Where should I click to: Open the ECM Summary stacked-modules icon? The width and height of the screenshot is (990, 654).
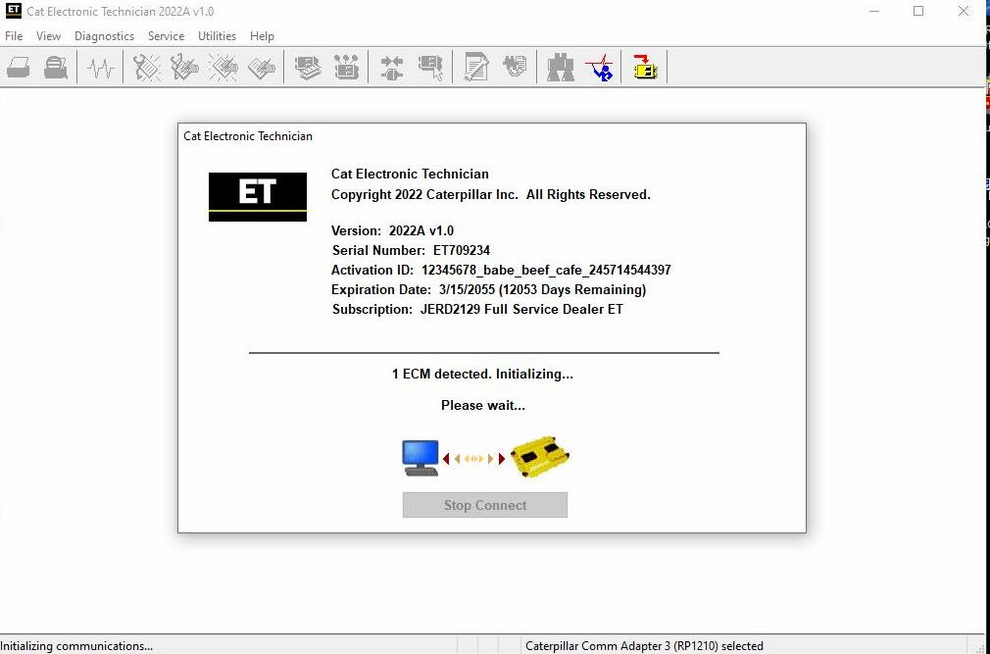click(307, 67)
